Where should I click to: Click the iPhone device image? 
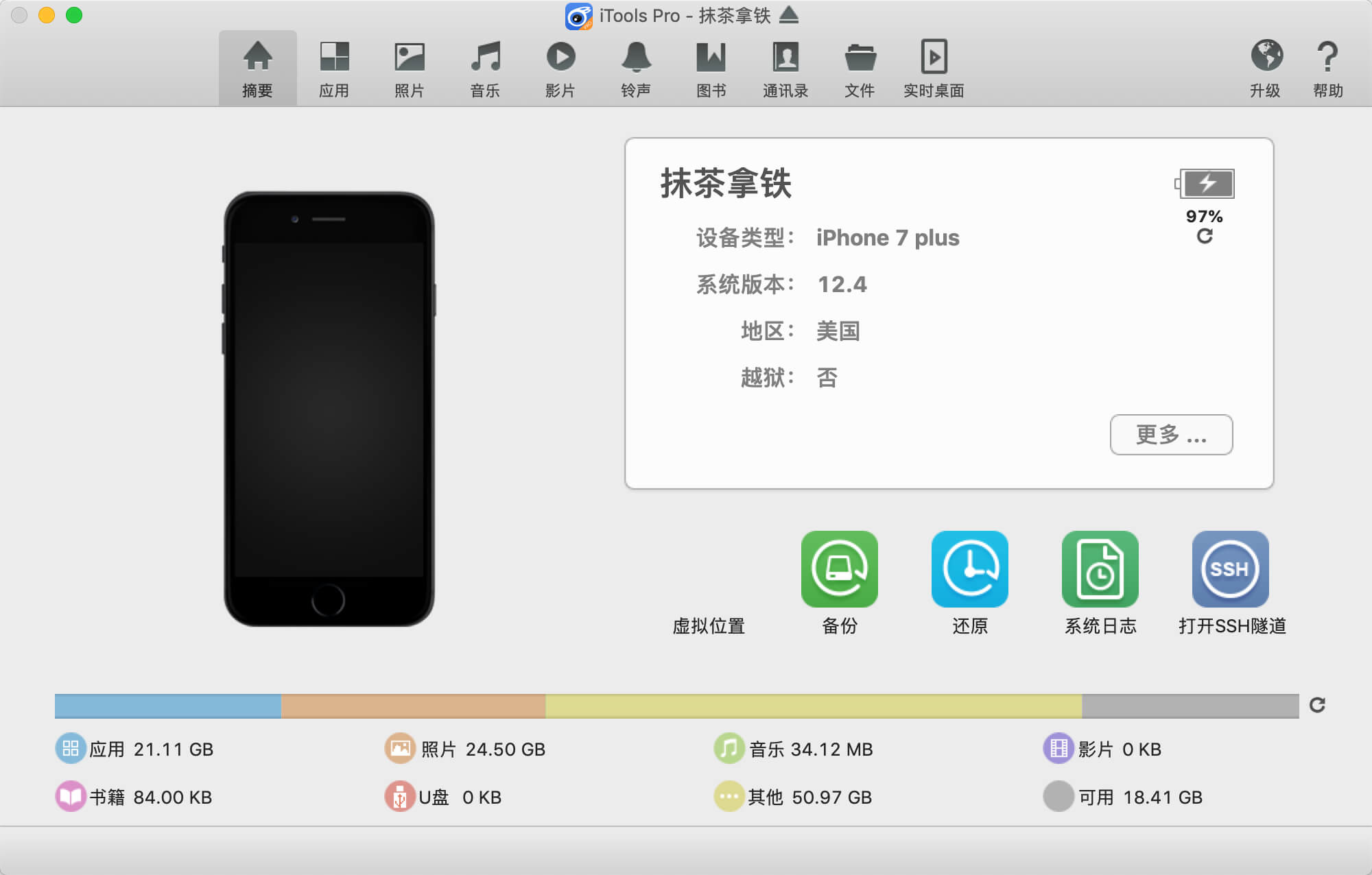coord(329,409)
